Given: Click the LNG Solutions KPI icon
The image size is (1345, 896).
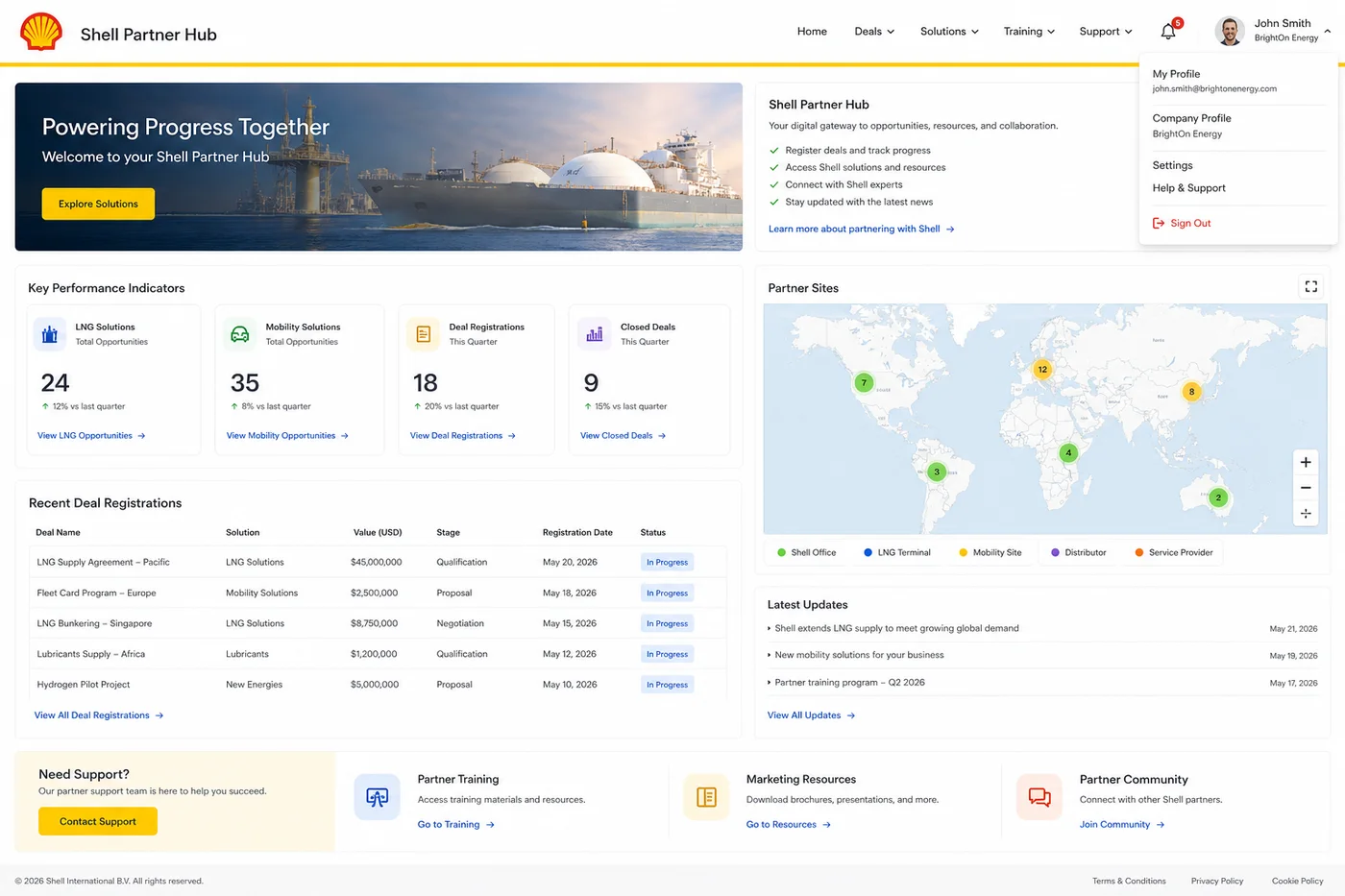Looking at the screenshot, I should 49,334.
